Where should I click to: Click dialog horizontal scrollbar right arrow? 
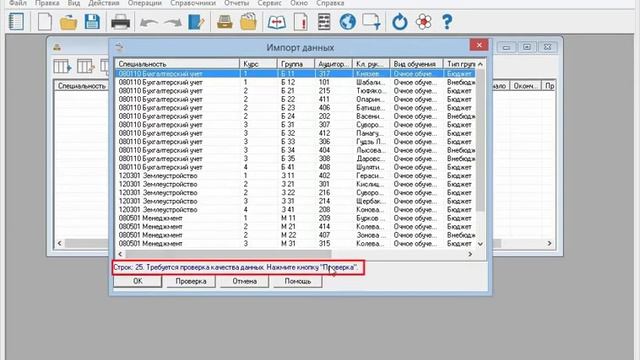tap(470, 254)
